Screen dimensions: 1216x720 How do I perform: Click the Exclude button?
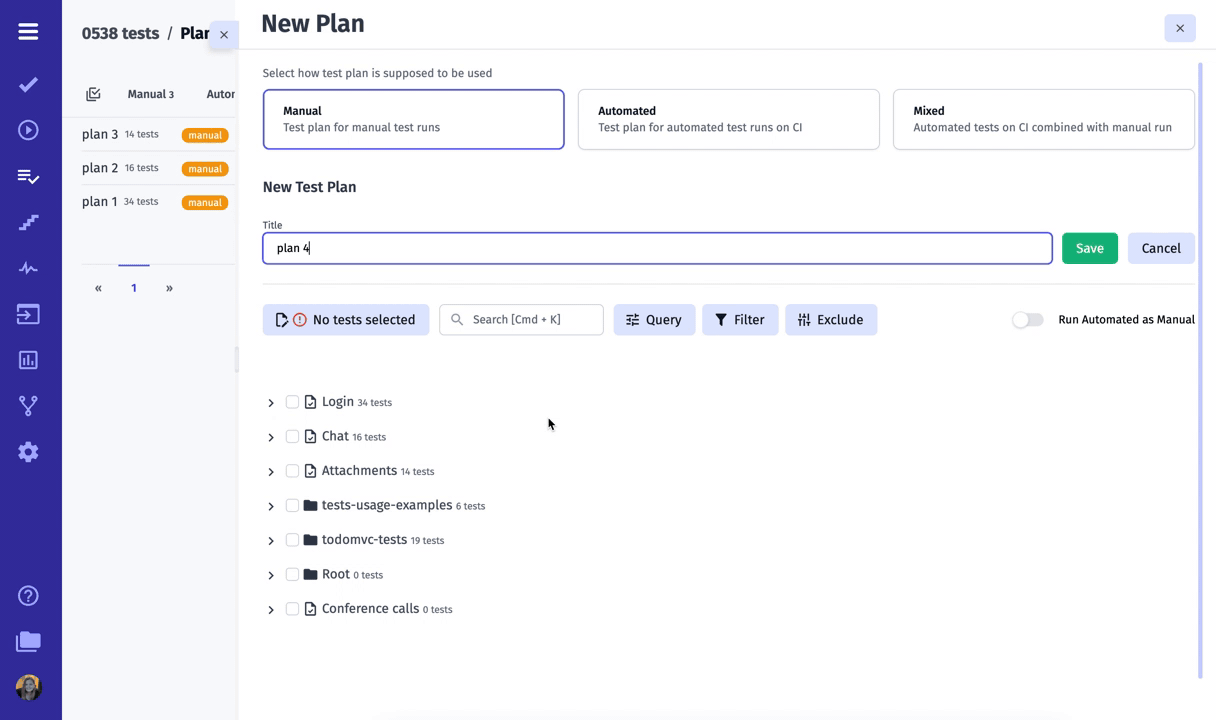tap(831, 320)
